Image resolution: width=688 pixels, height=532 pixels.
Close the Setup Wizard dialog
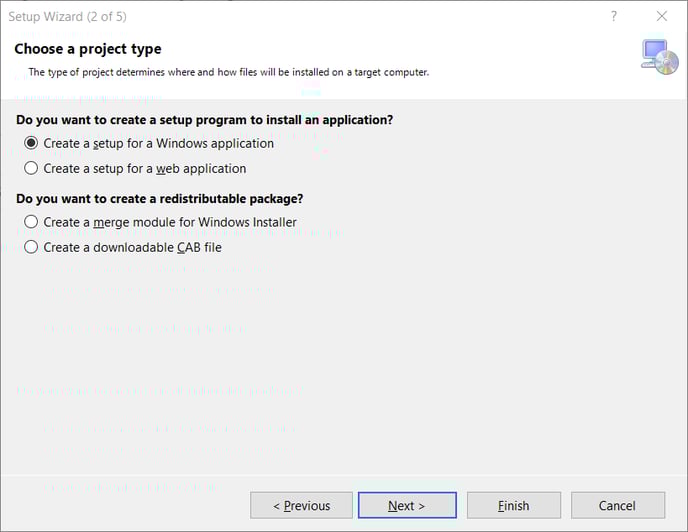(662, 16)
